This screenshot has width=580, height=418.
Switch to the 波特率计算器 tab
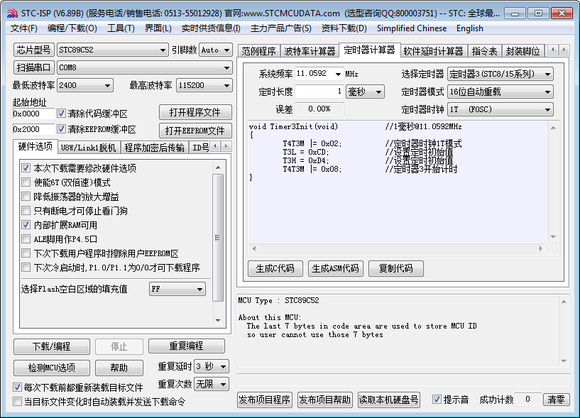click(309, 51)
